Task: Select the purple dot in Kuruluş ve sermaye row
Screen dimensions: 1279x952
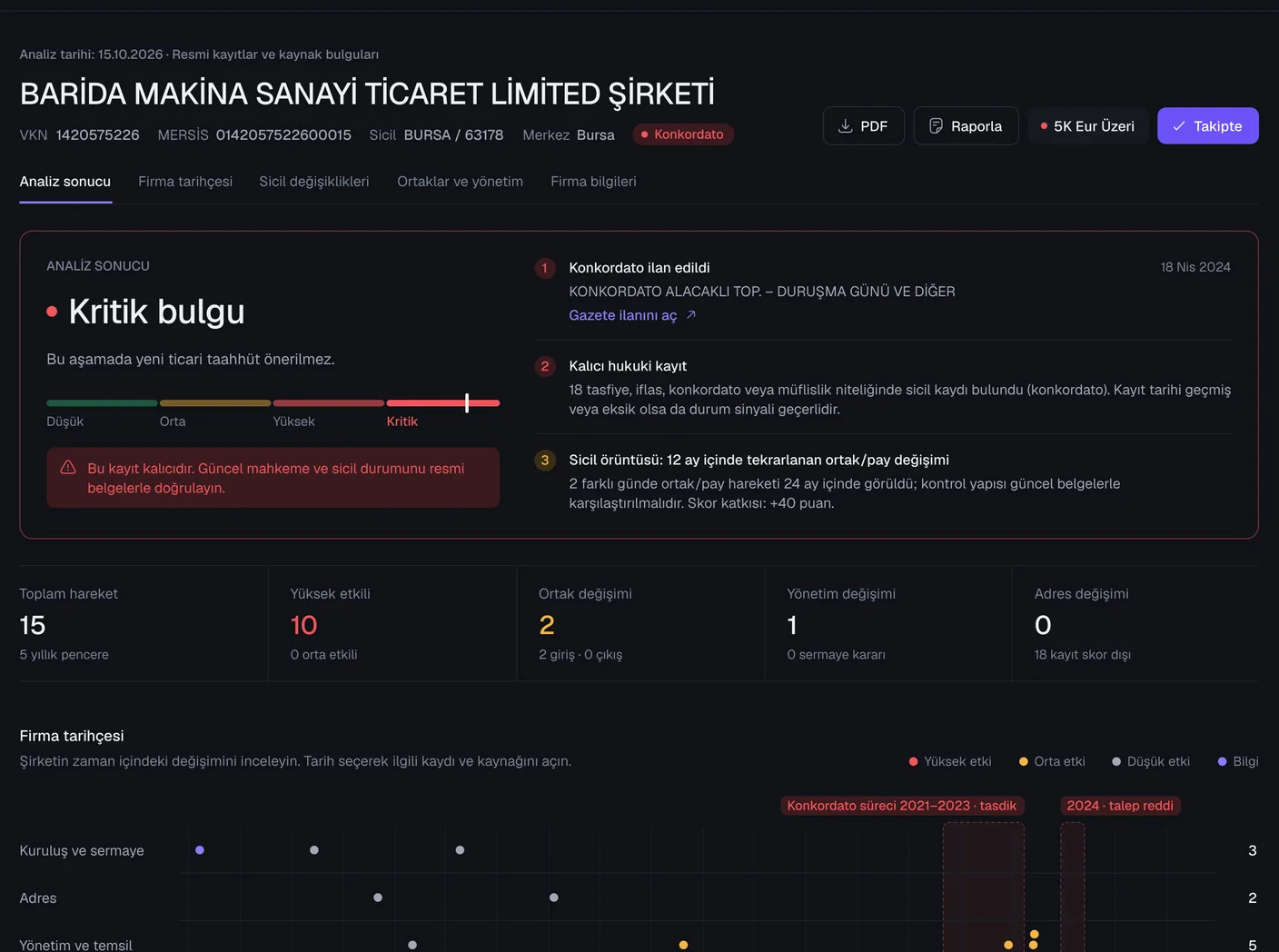Action: click(200, 850)
